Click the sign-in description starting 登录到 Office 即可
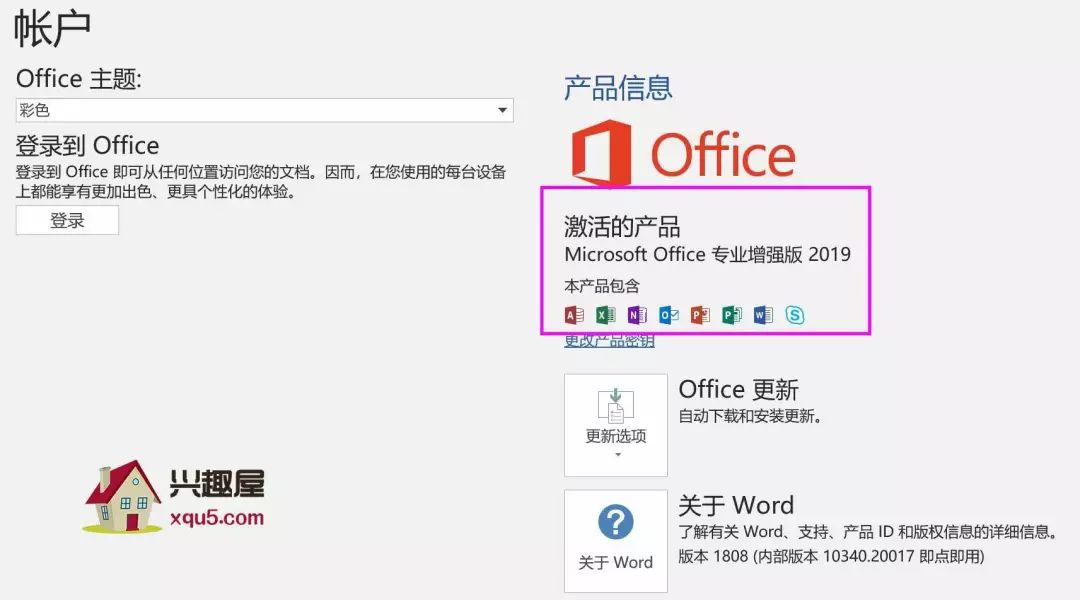 [261, 182]
